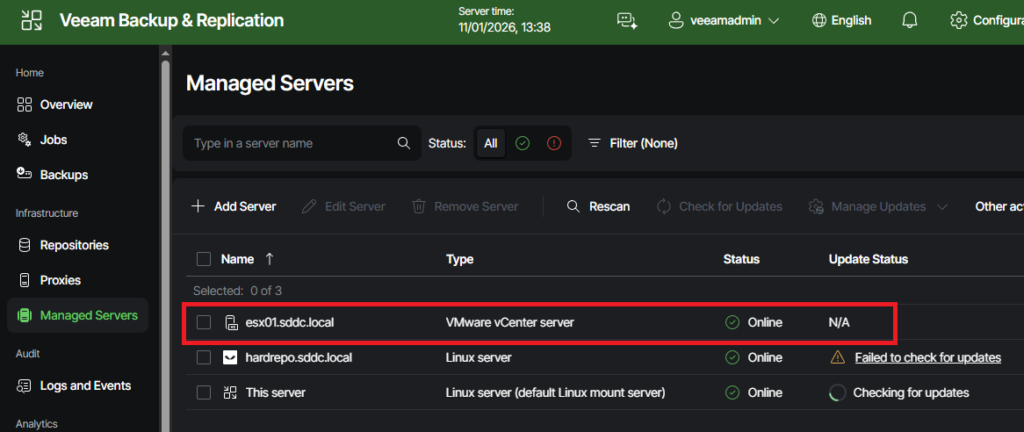Click the user avatar icon beside veeamadmin

pyautogui.click(x=676, y=20)
